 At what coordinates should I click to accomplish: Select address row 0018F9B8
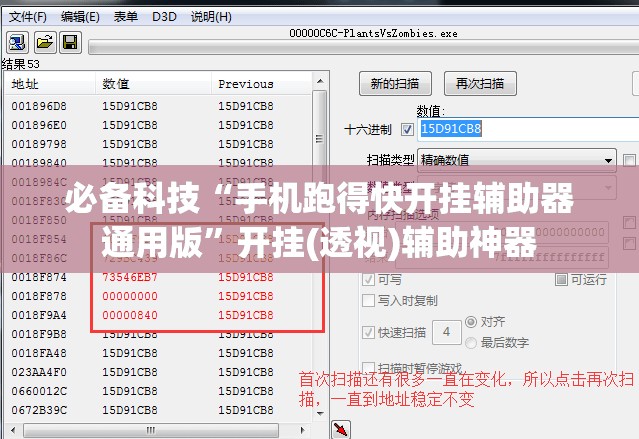(158, 334)
